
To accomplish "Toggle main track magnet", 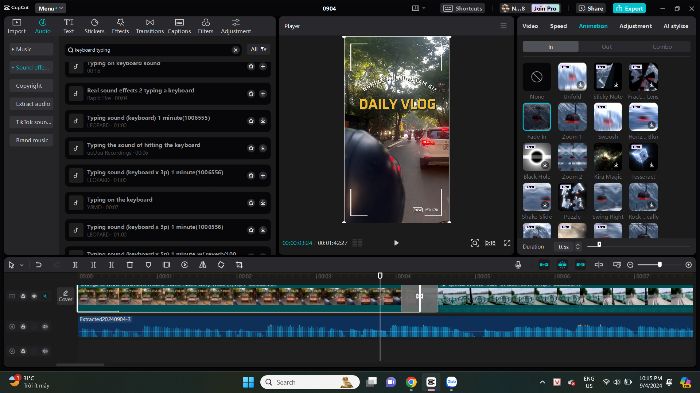I will 544,265.
